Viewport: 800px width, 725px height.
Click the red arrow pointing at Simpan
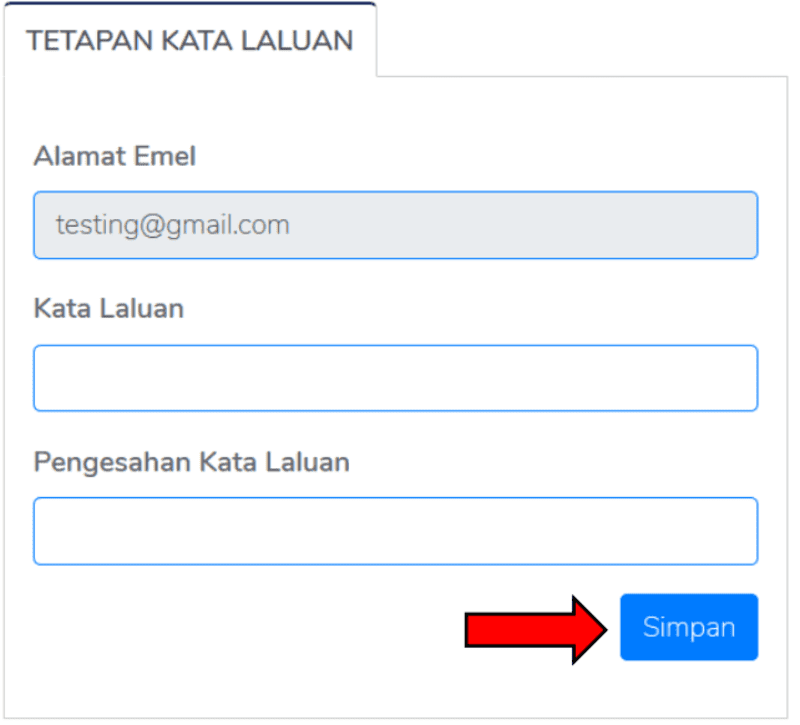click(x=536, y=630)
